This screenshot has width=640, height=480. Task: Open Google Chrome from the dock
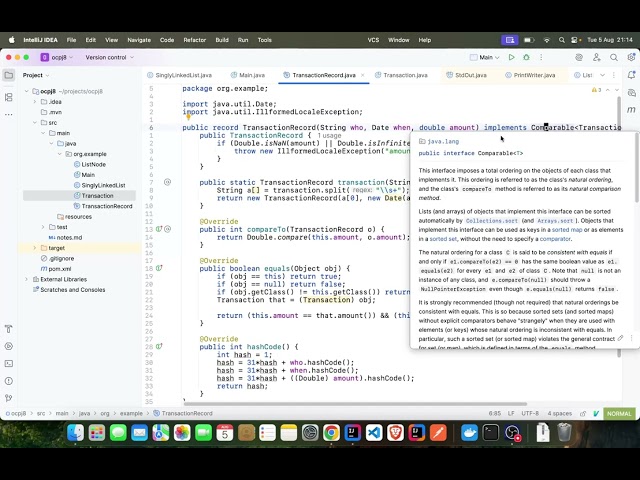coord(331,433)
